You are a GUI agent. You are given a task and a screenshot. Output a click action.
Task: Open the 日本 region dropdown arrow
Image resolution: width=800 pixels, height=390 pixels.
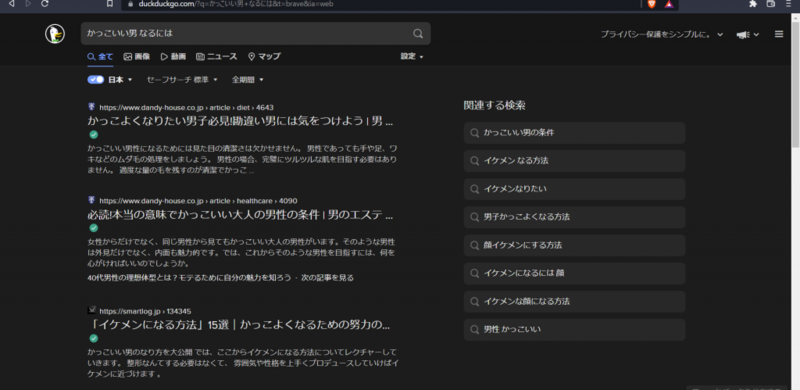(130, 80)
